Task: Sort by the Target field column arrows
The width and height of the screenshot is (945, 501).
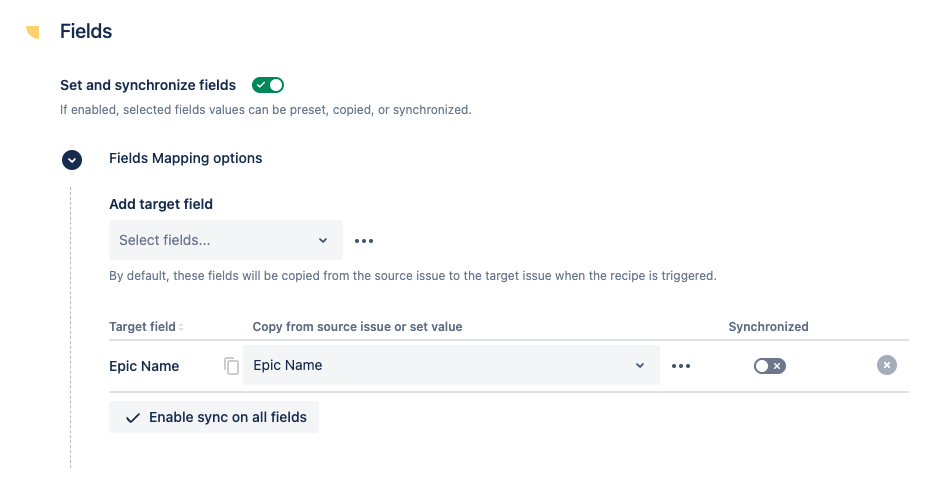Action: 181,327
